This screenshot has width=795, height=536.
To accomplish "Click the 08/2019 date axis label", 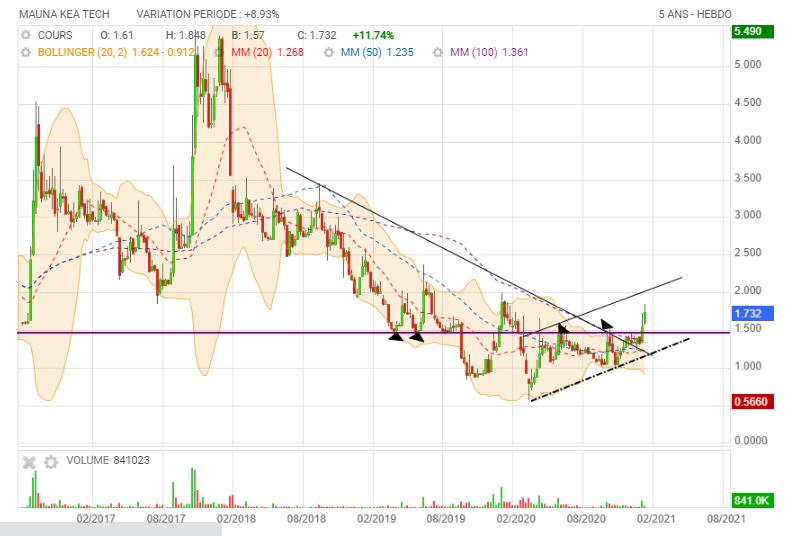I will click(446, 519).
